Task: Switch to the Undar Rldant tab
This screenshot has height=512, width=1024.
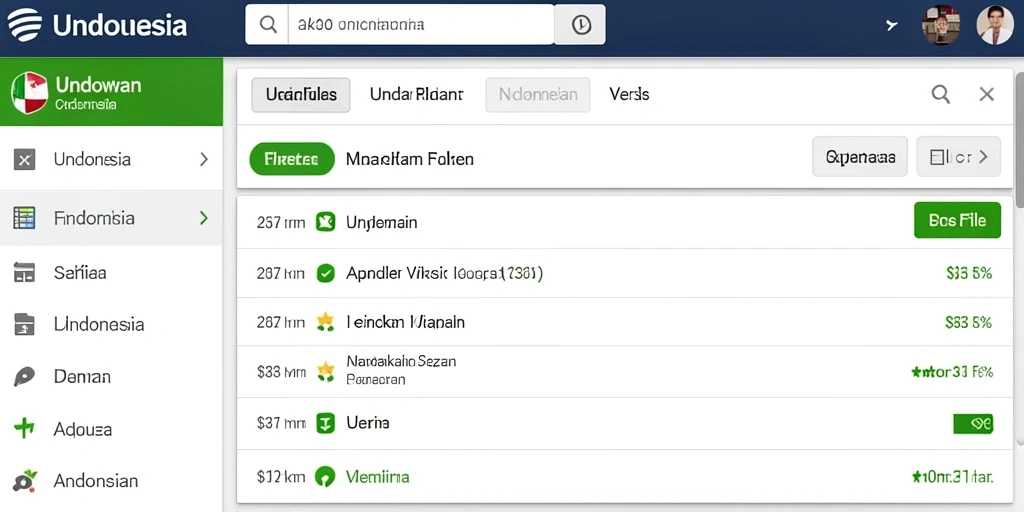Action: click(x=416, y=95)
